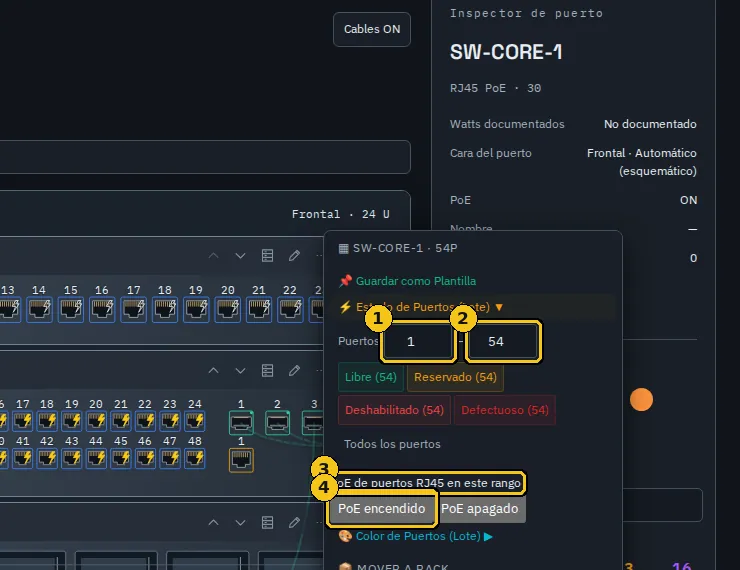
Task: Click up chevron above ports 13–22
Action: pos(213,256)
